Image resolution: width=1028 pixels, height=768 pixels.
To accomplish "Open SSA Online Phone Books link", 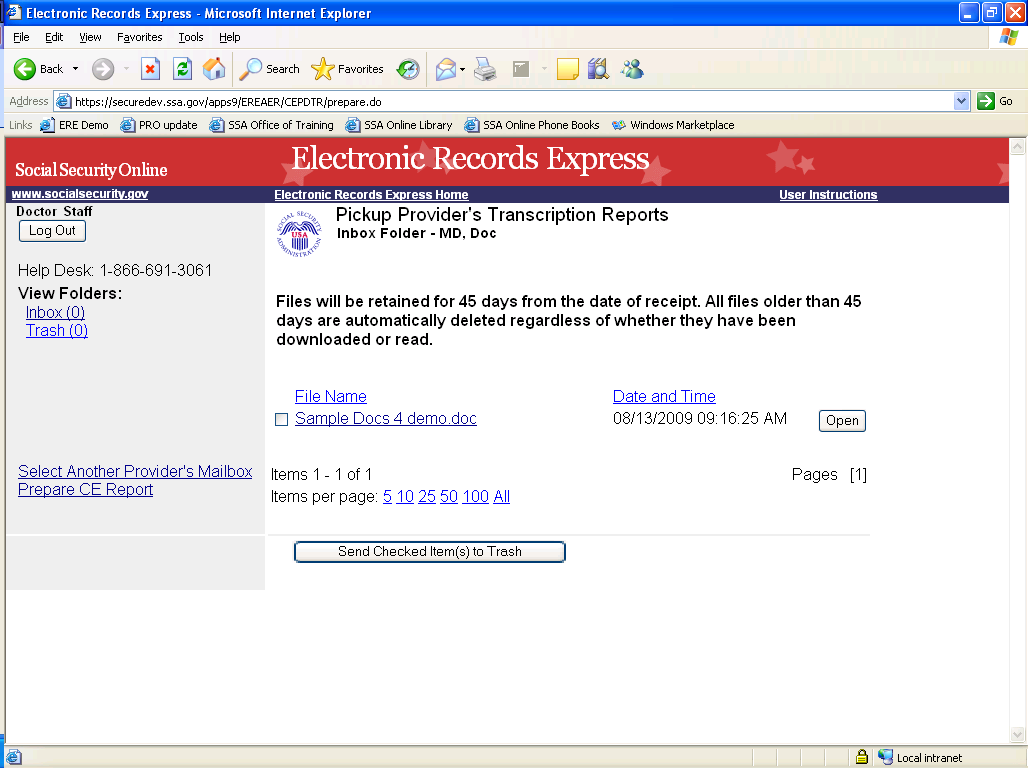I will click(532, 125).
